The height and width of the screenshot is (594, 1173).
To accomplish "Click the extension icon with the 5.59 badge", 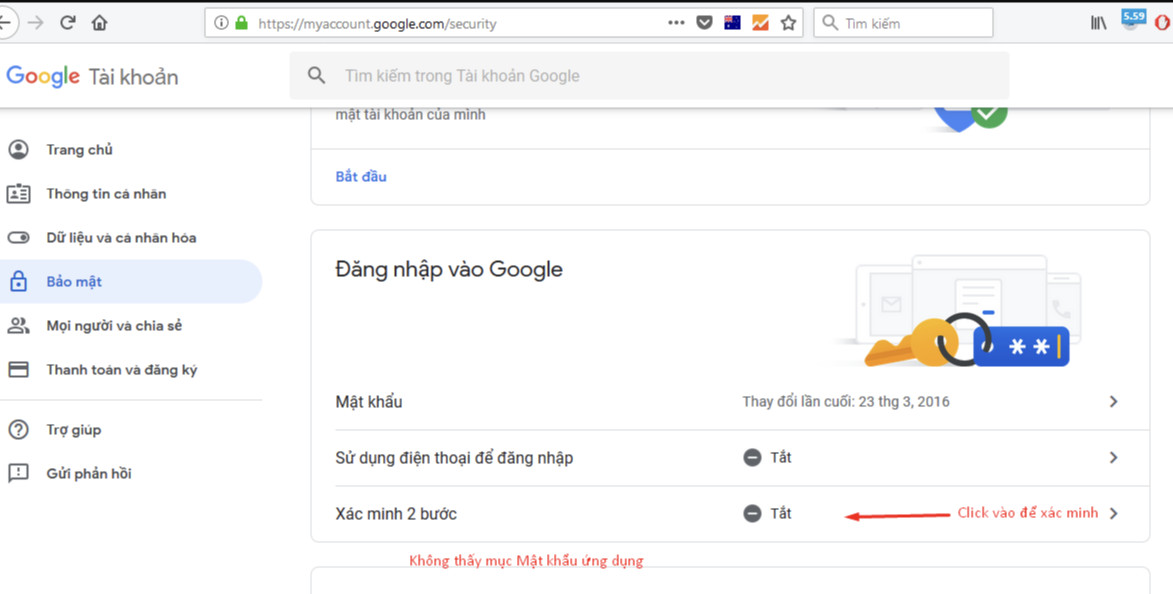I will point(1133,19).
